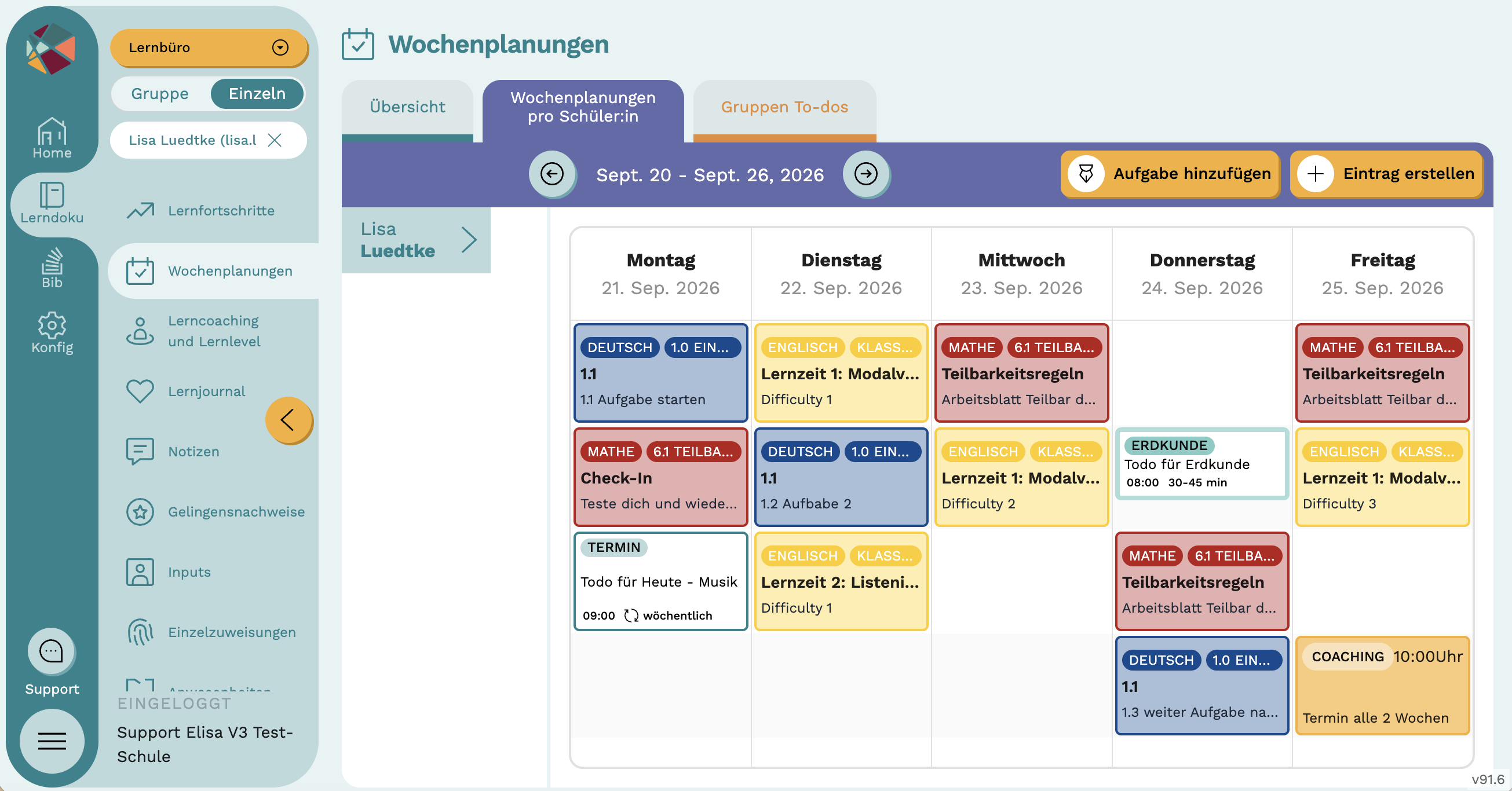
Task: Click the Sept. 20 - Sept. 26, 2026 date range
Action: pyautogui.click(x=710, y=175)
